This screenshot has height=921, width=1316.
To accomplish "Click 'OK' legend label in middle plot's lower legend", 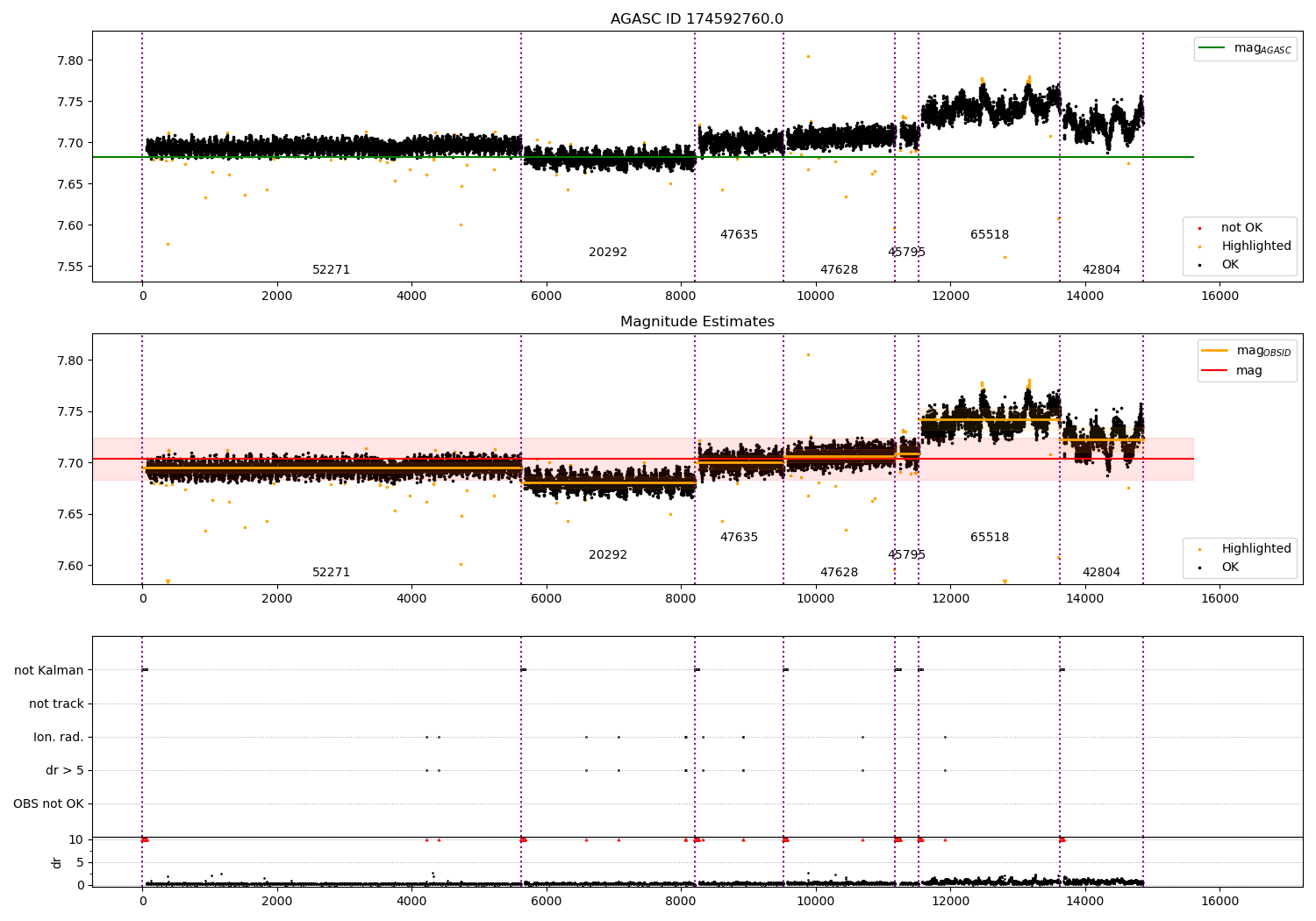I will (1230, 568).
